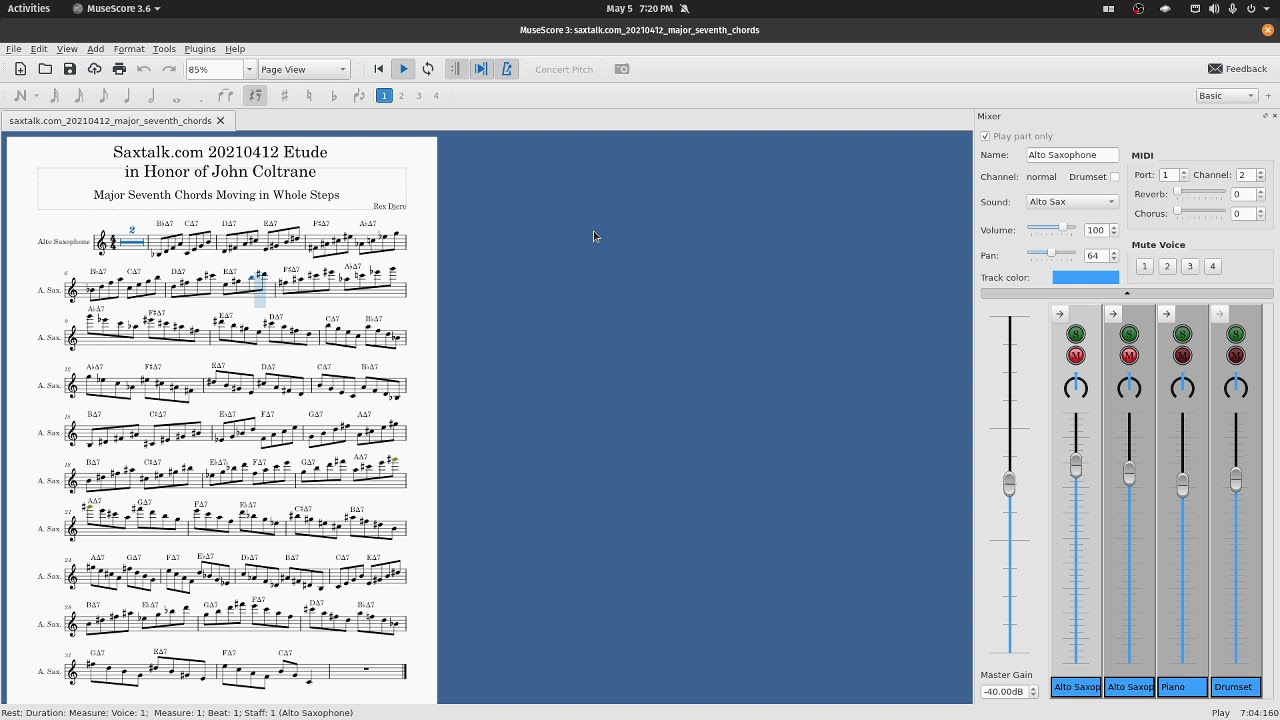
Task: Open GNOME Activities overview
Action: pyautogui.click(x=29, y=8)
